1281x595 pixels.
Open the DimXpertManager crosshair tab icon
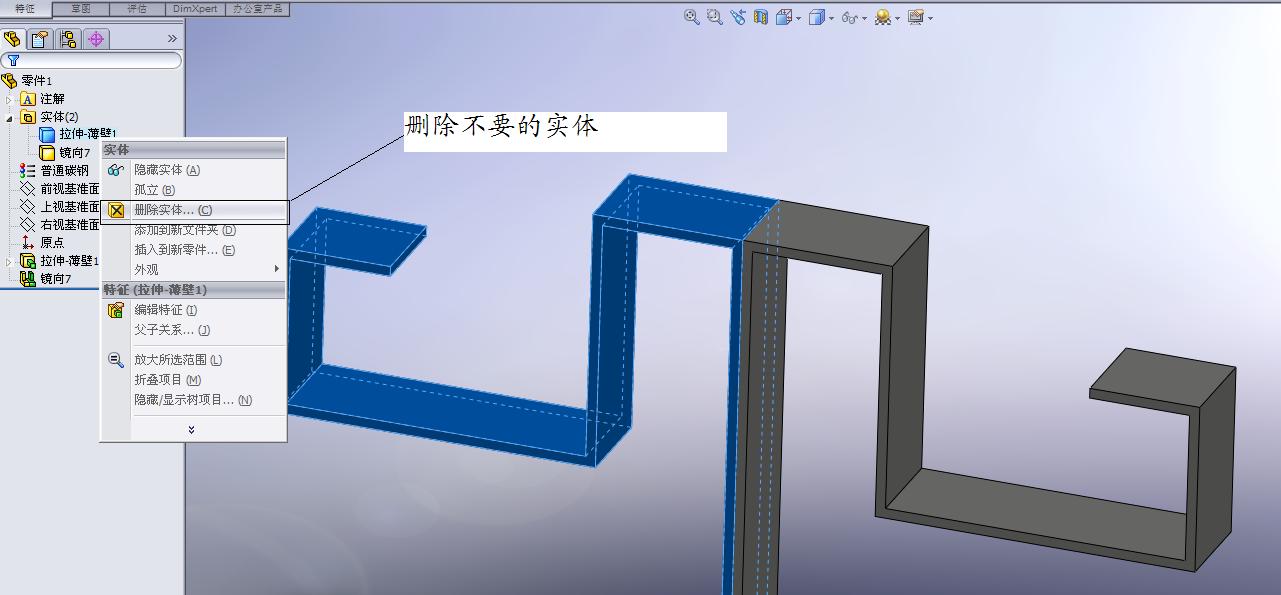(96, 39)
